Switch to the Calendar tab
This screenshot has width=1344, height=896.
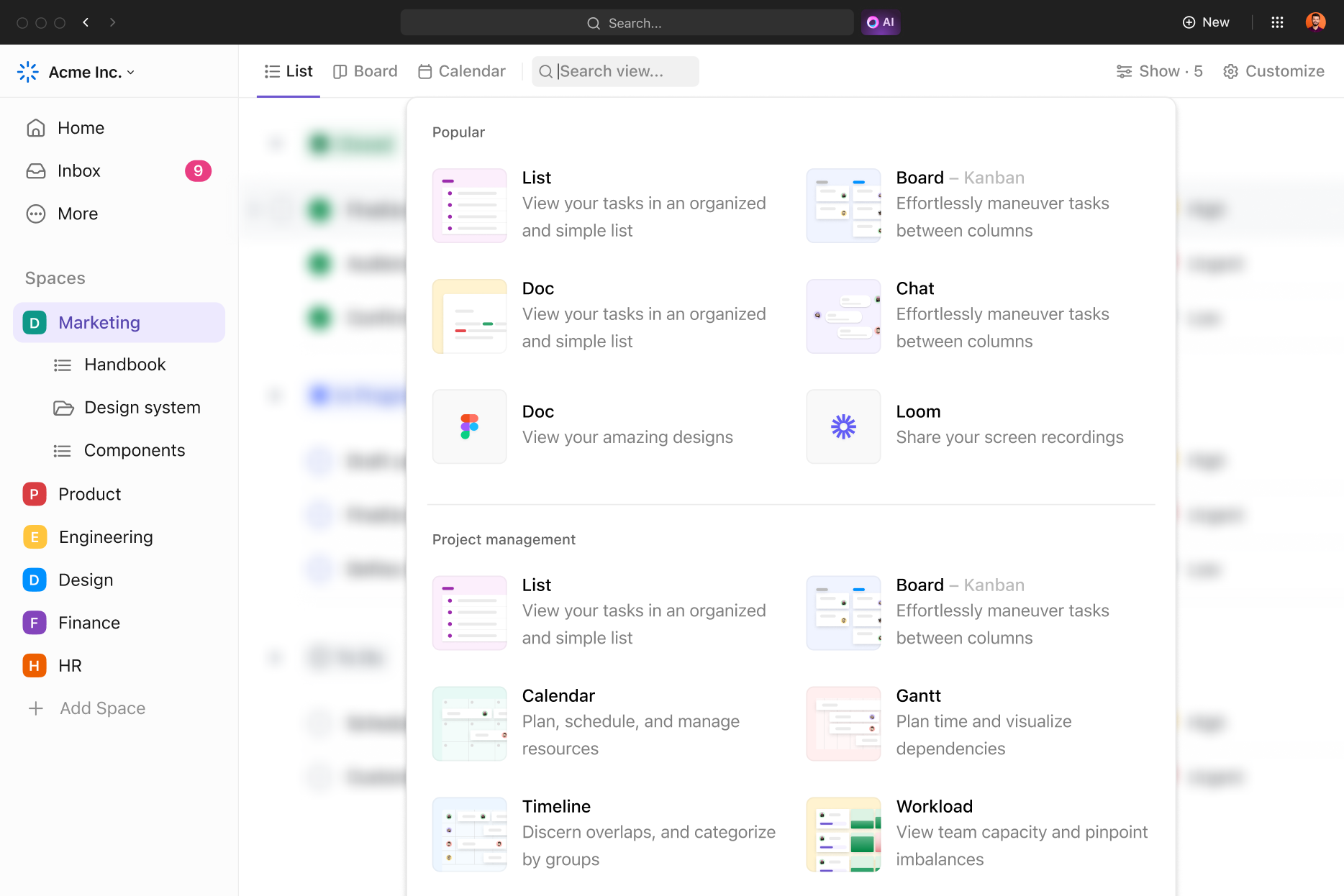462,71
